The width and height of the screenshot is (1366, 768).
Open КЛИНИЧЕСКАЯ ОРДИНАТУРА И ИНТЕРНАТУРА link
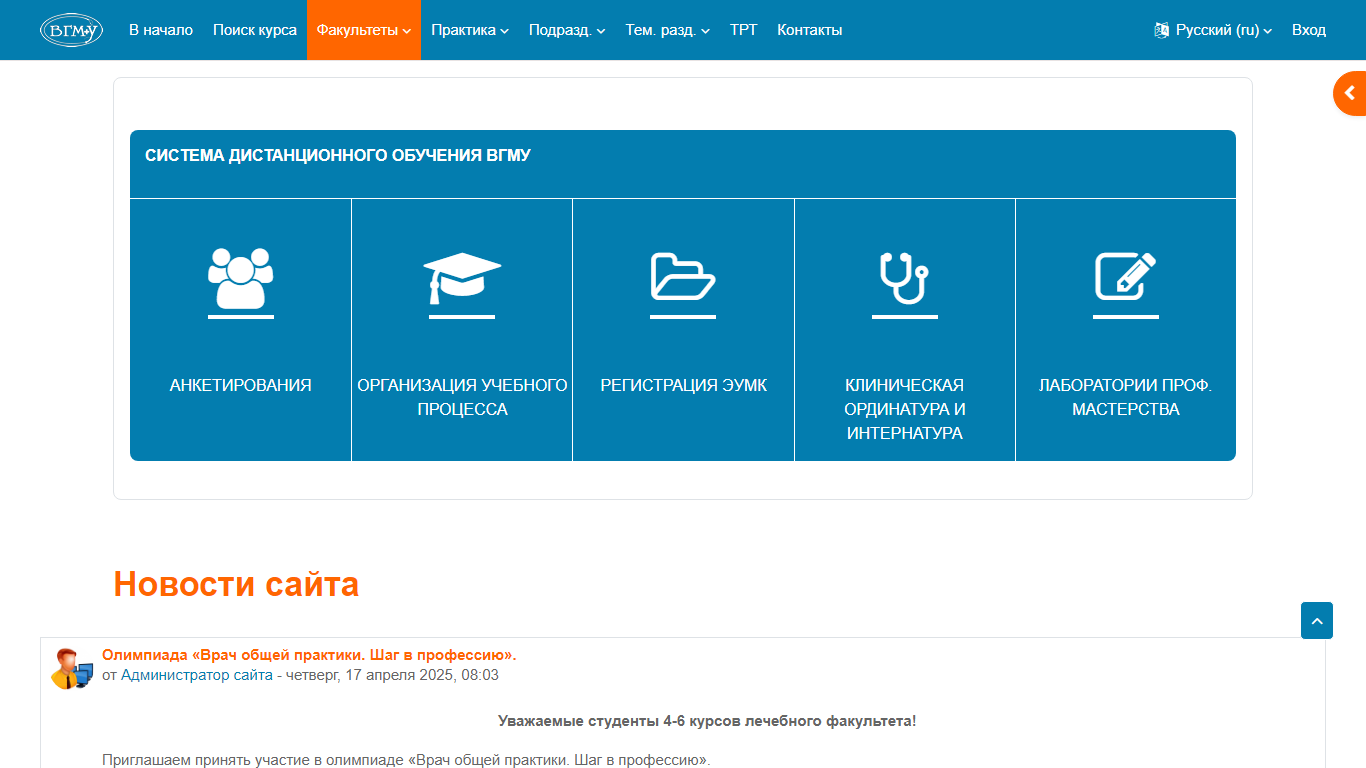[904, 409]
